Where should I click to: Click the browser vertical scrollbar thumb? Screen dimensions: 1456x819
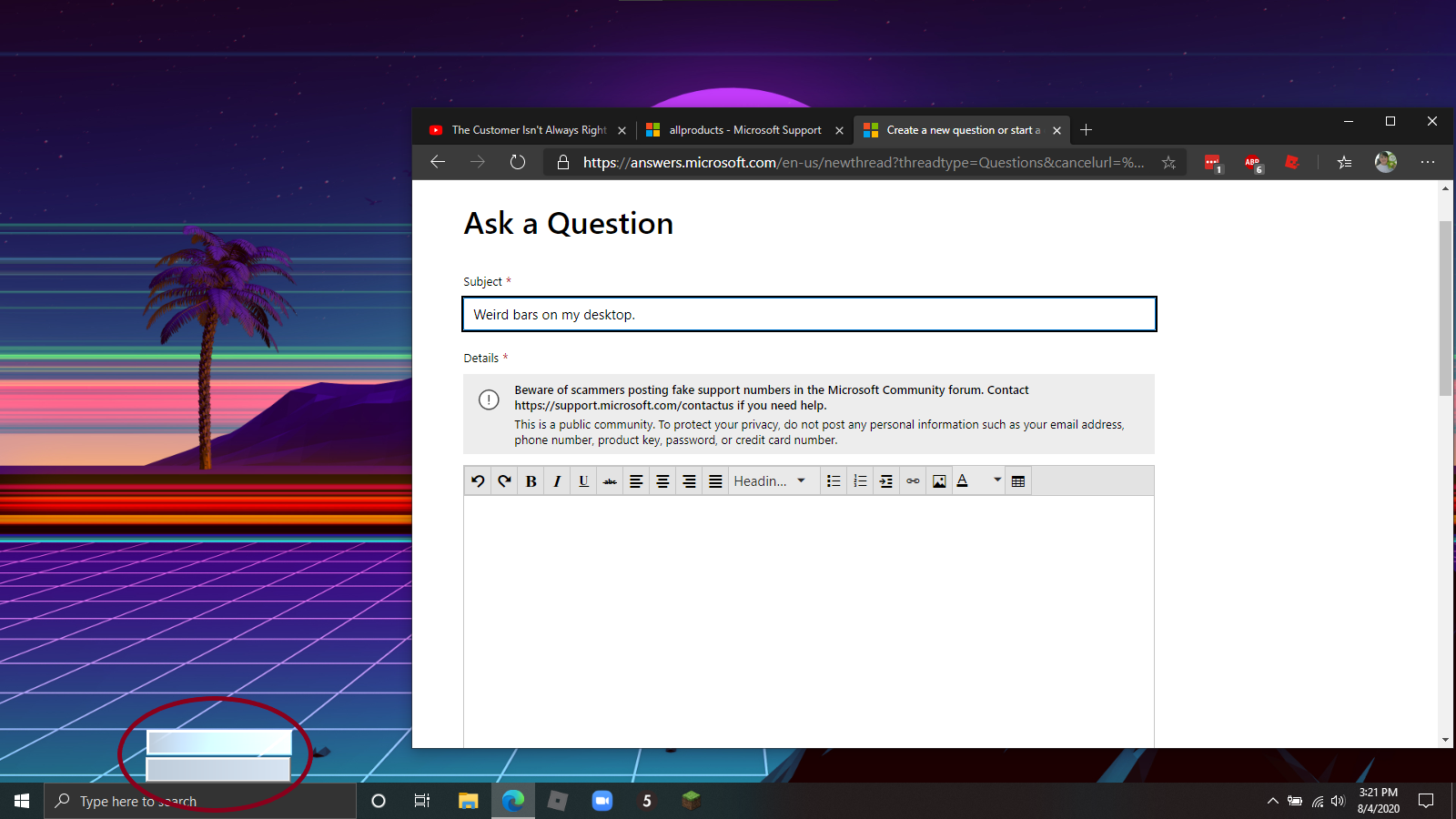1445,308
